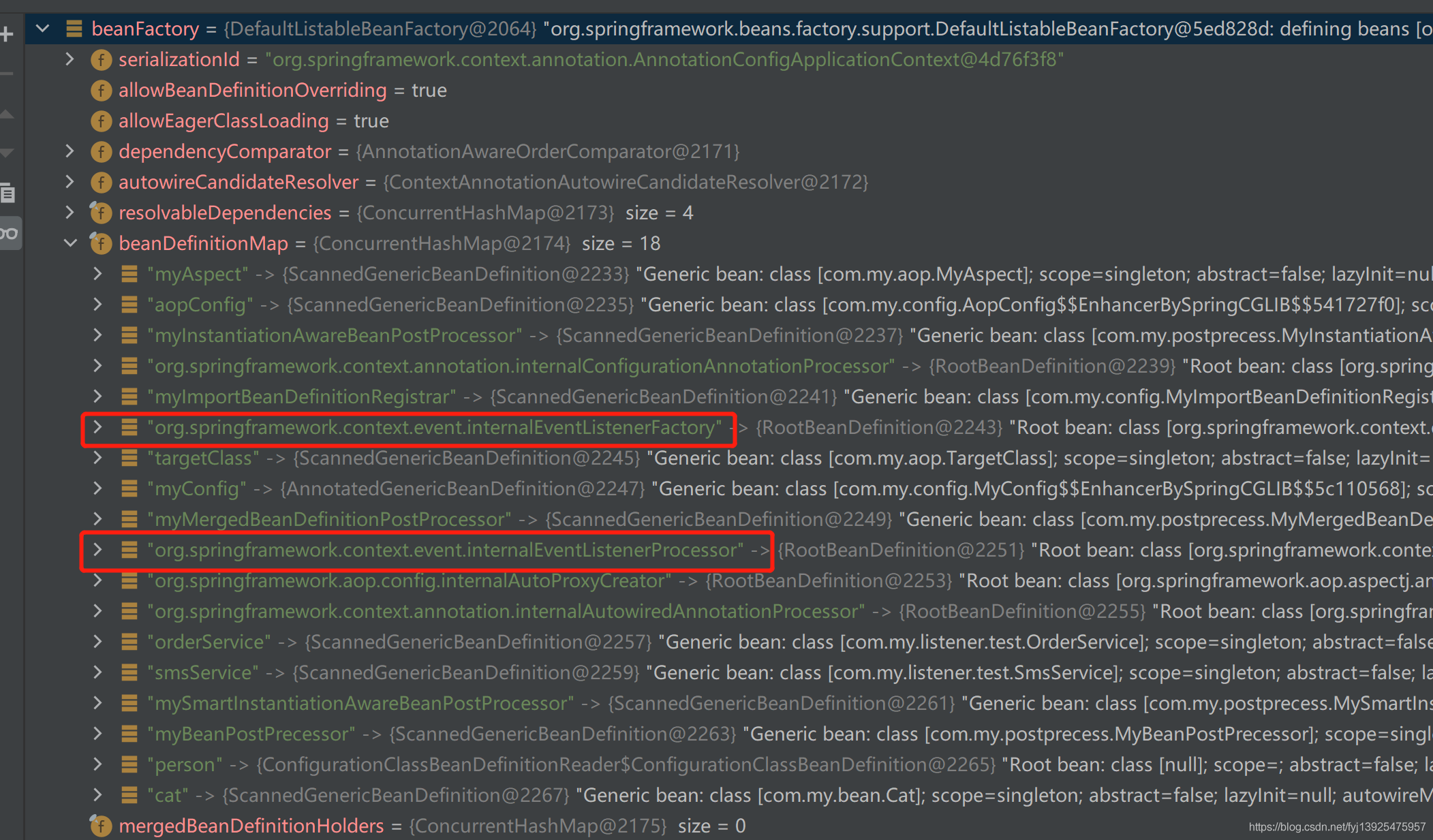Click the show watches glasses icon
The image size is (1433, 840).
(9, 234)
